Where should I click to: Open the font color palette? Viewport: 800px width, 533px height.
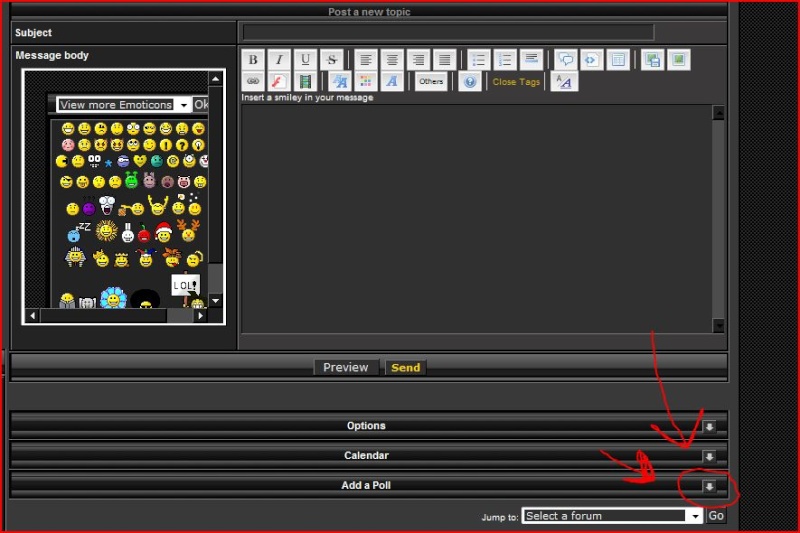[x=366, y=81]
